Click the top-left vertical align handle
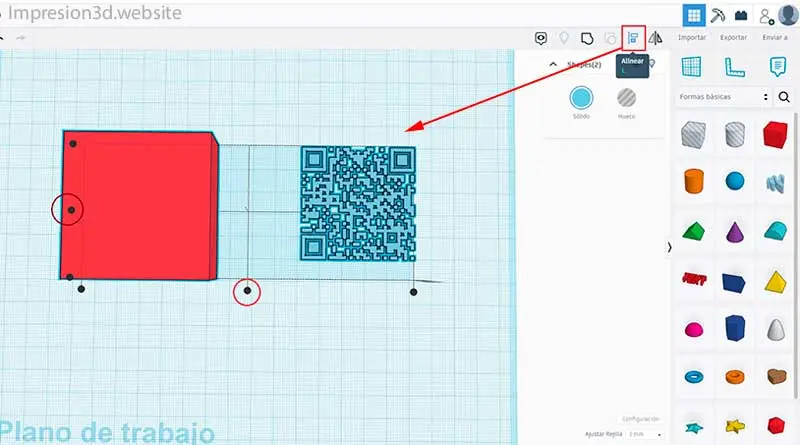 (x=73, y=144)
